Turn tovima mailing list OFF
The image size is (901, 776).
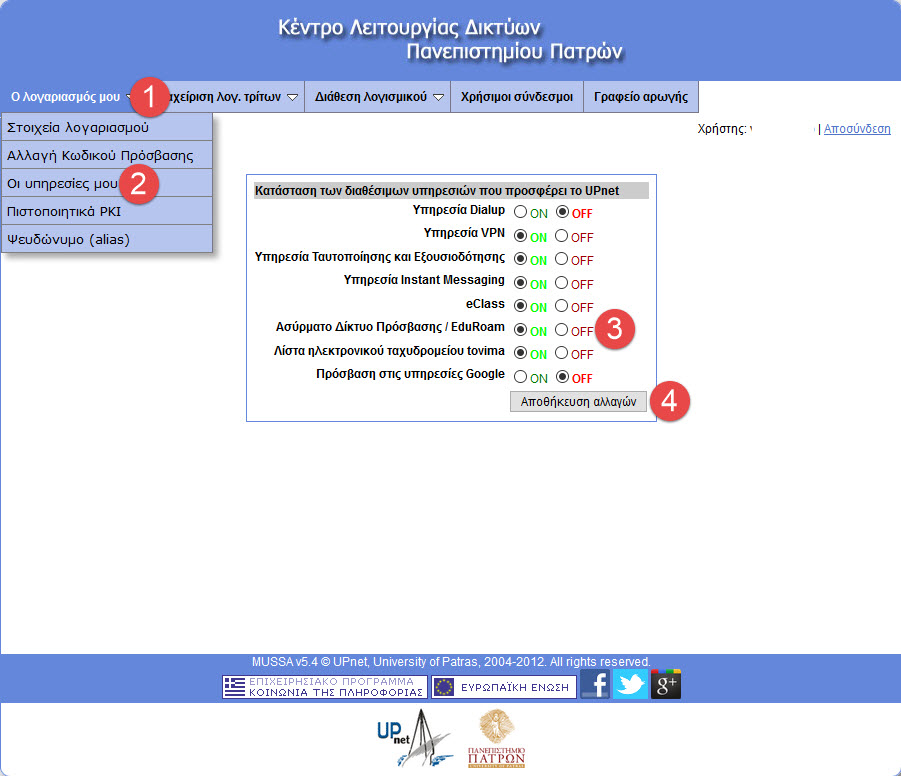[561, 354]
